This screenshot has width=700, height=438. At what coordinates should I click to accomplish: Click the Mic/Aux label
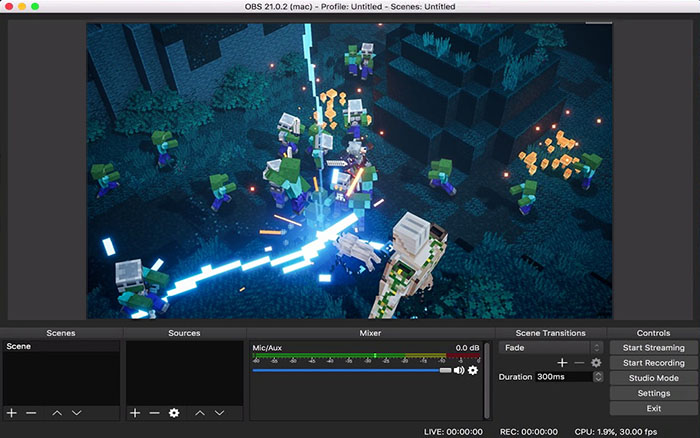(267, 347)
